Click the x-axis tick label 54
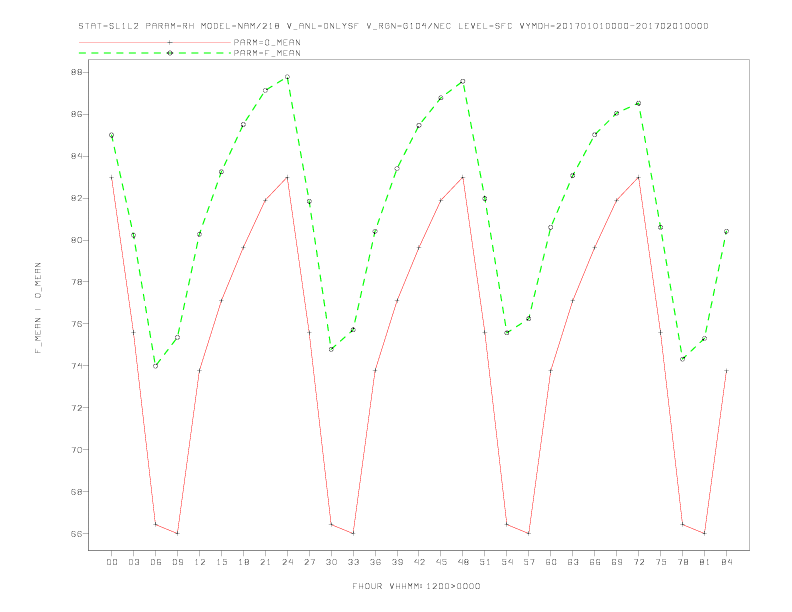The image size is (792, 612). coord(507,562)
